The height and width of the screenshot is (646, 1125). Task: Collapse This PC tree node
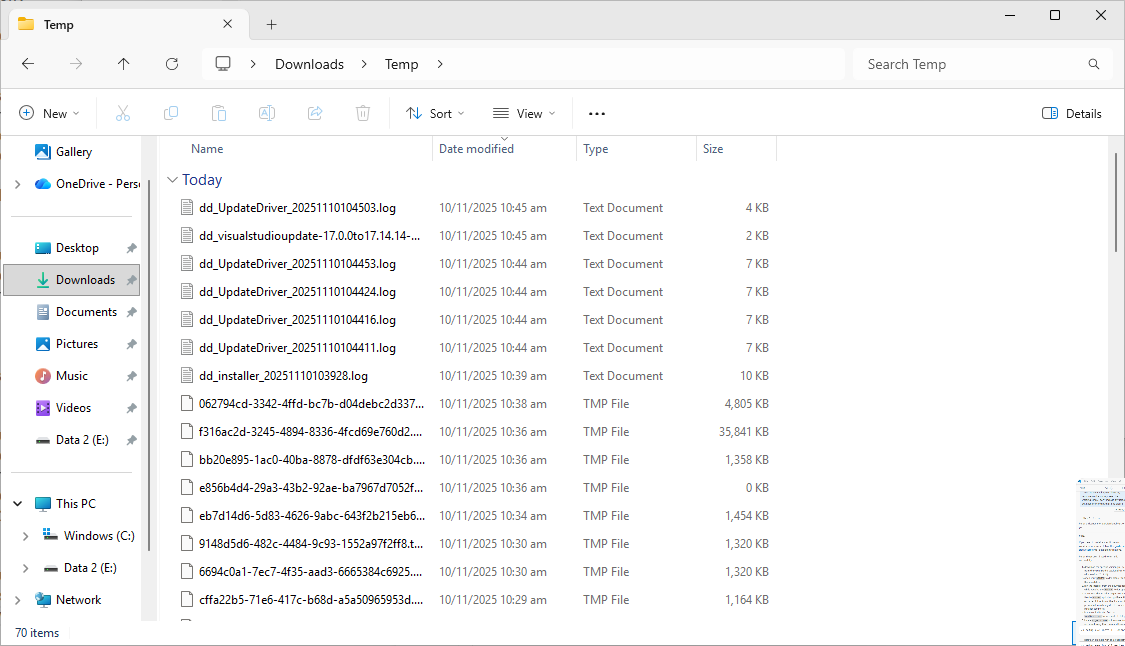pos(18,504)
